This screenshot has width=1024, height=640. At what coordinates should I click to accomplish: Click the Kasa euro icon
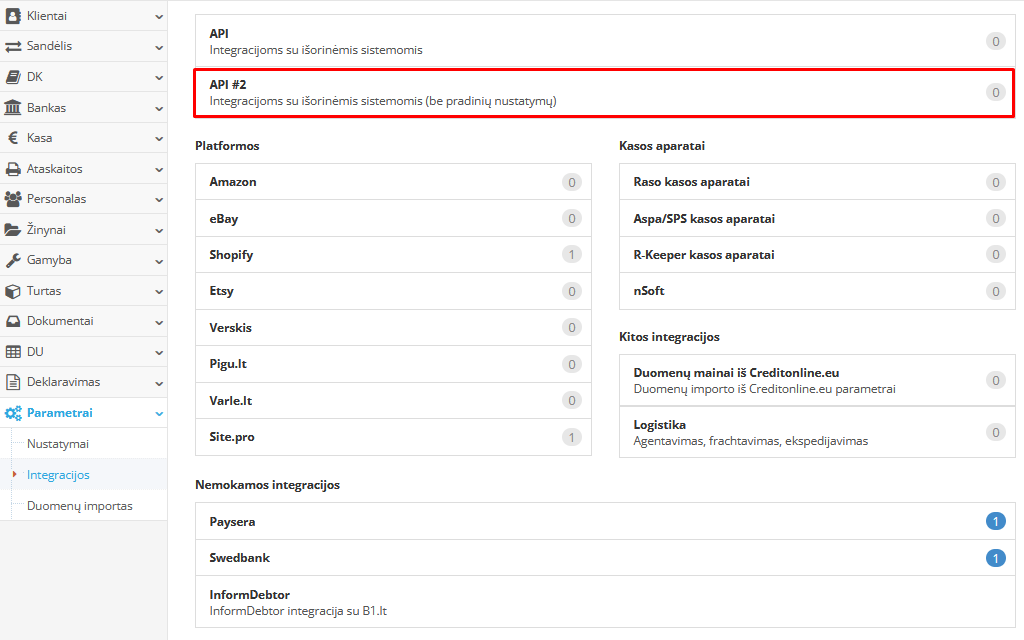(13, 138)
